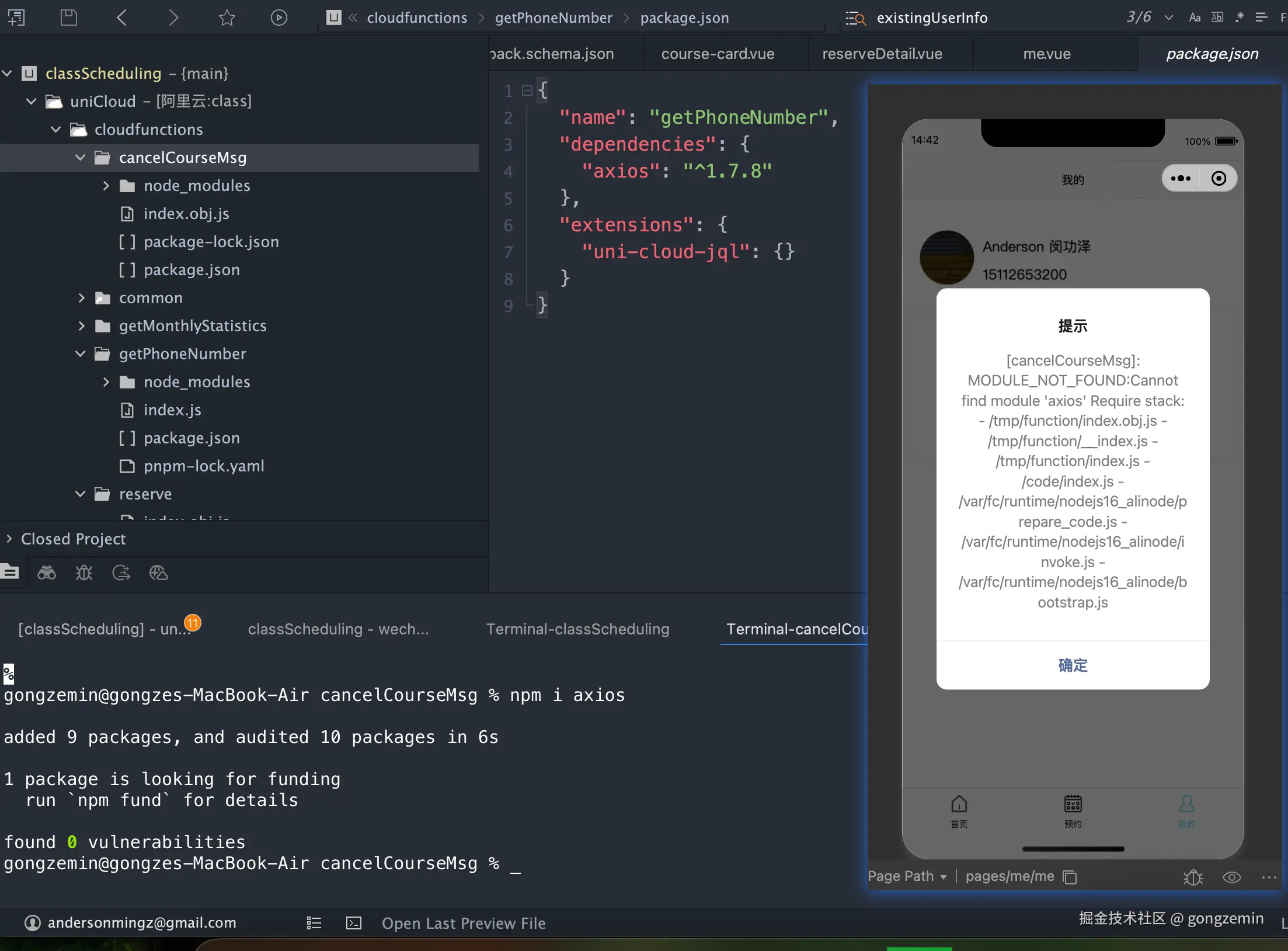Click the existingUserInfo search field
1288x951 pixels.
tap(932, 18)
